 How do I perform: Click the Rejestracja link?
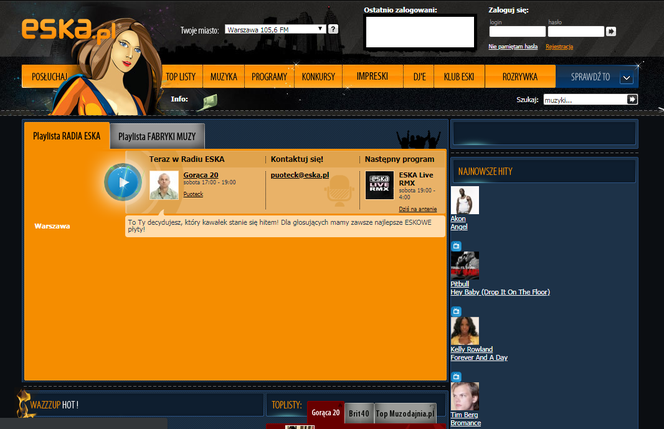tap(559, 47)
